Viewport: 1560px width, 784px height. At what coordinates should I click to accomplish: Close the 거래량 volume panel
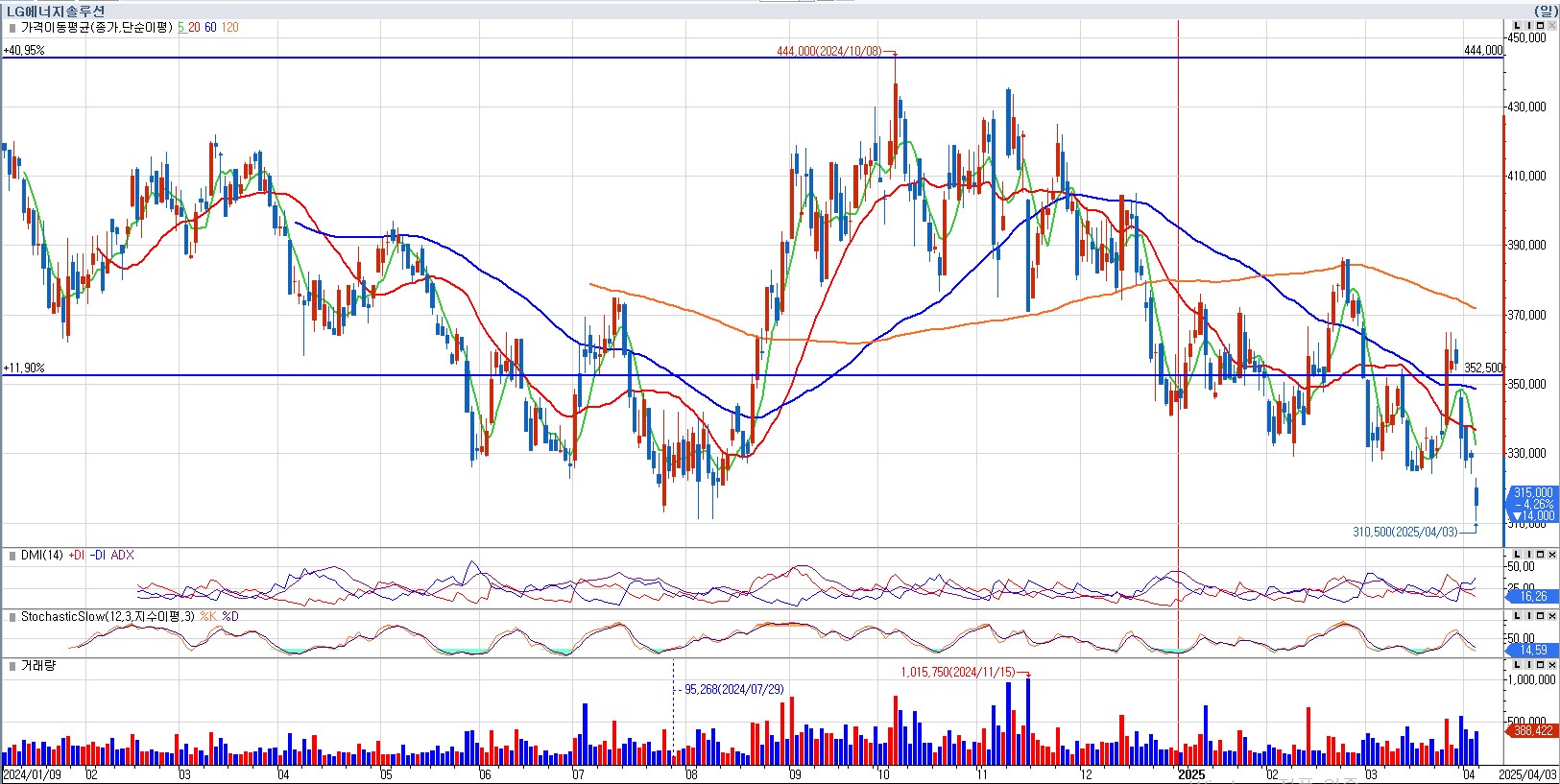tap(1552, 664)
